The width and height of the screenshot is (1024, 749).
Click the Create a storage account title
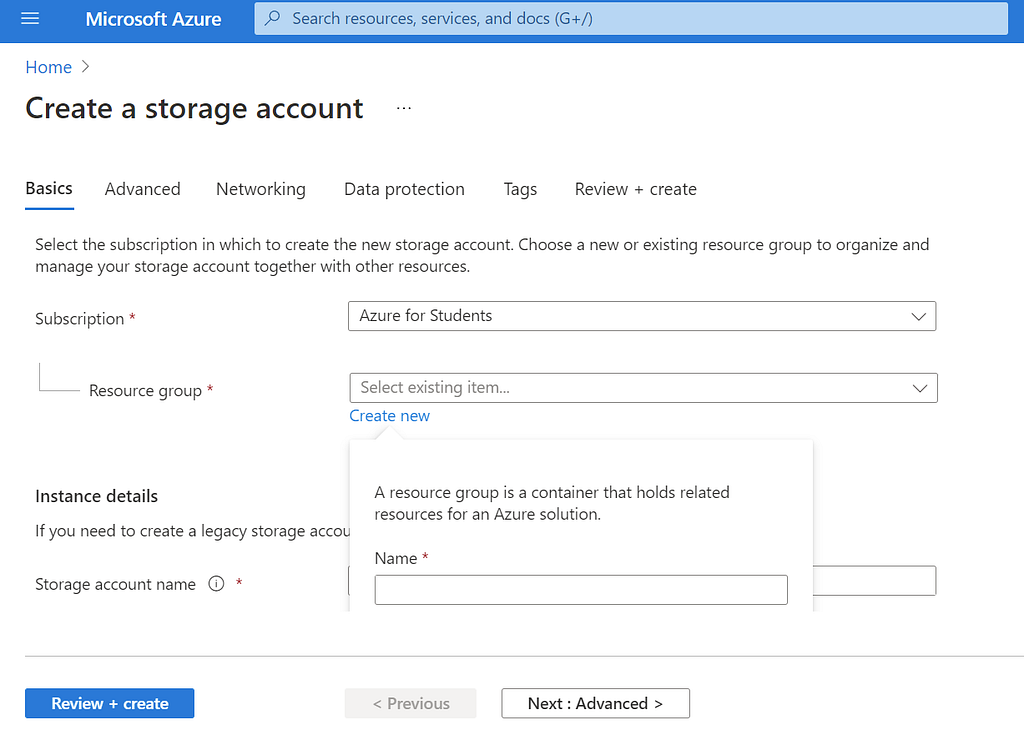pos(194,108)
